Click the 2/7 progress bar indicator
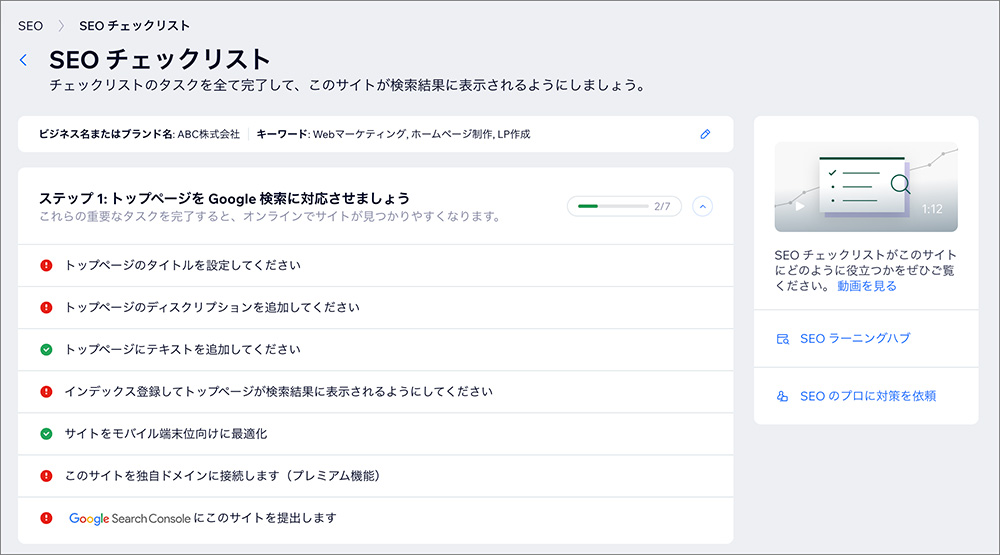Screen dimensions: 1000x555 point(624,207)
